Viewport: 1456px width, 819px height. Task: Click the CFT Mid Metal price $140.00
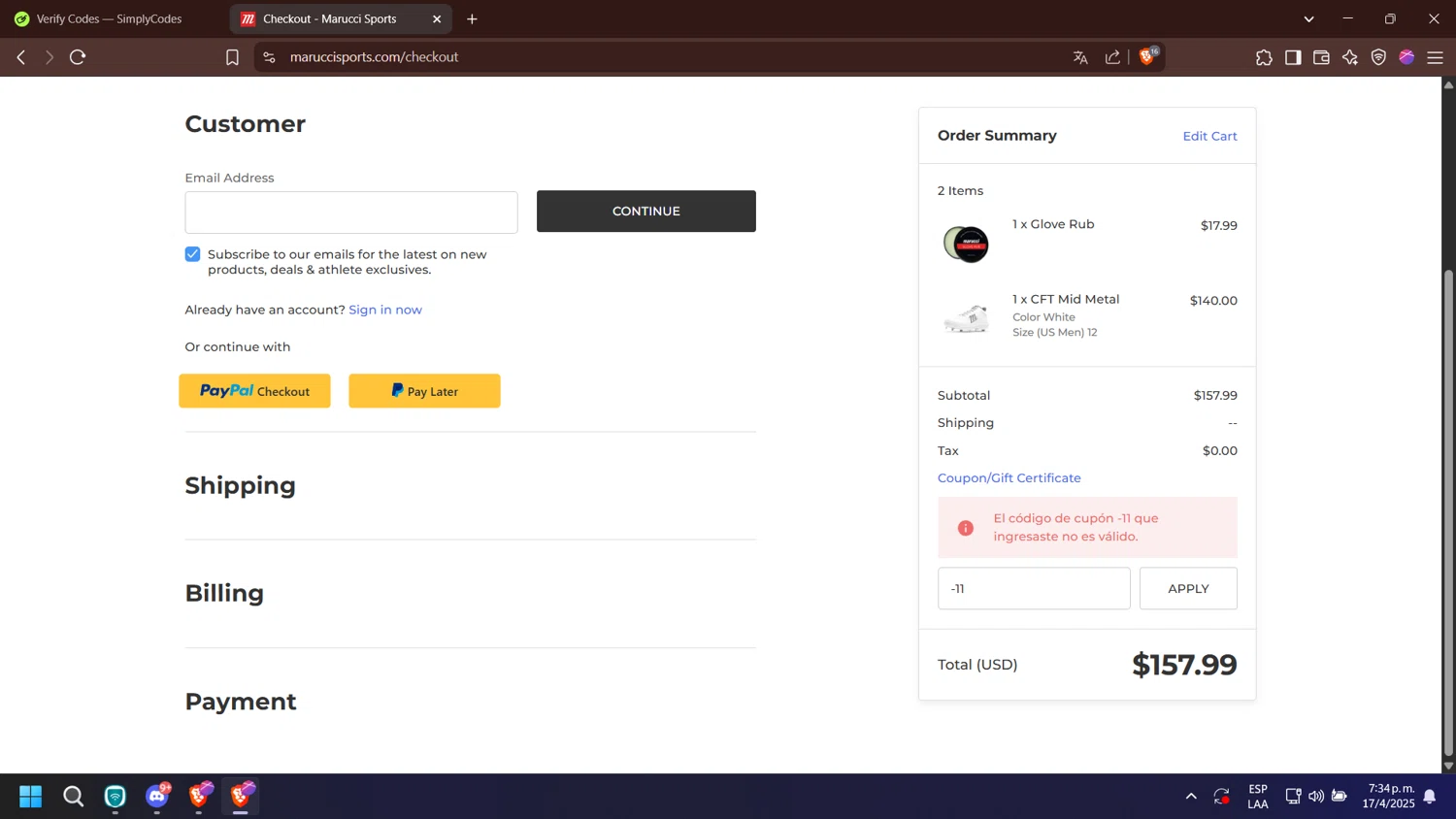coord(1213,301)
